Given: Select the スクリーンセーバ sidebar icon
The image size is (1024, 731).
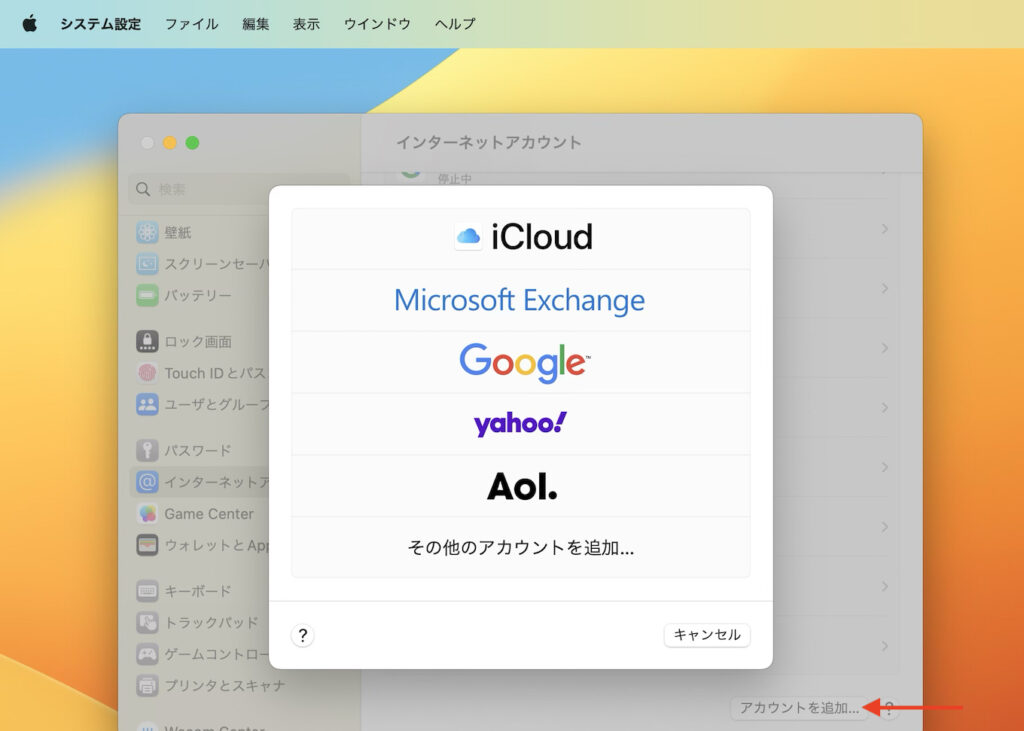Looking at the screenshot, I should [145, 263].
